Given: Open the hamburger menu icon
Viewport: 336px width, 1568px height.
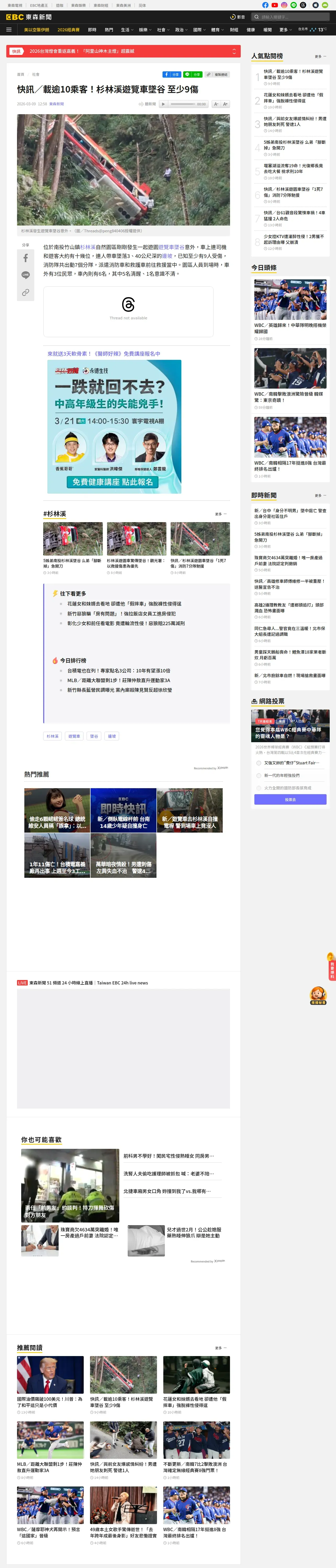Looking at the screenshot, I should coord(9,29).
